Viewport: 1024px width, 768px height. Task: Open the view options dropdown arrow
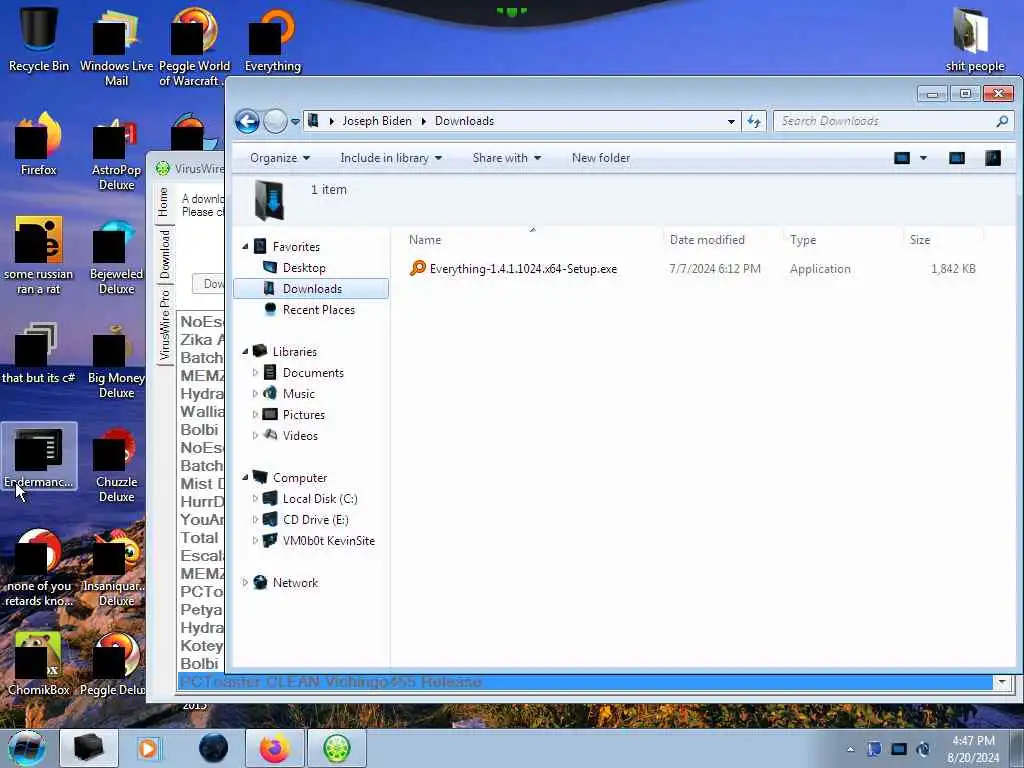(923, 158)
